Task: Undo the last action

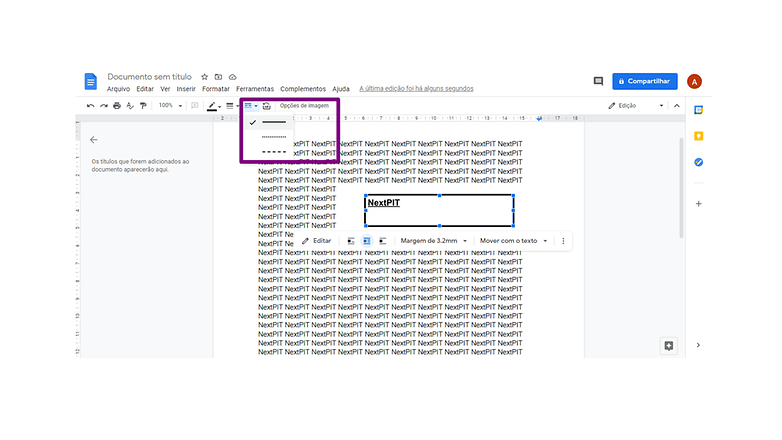Action: click(x=90, y=106)
